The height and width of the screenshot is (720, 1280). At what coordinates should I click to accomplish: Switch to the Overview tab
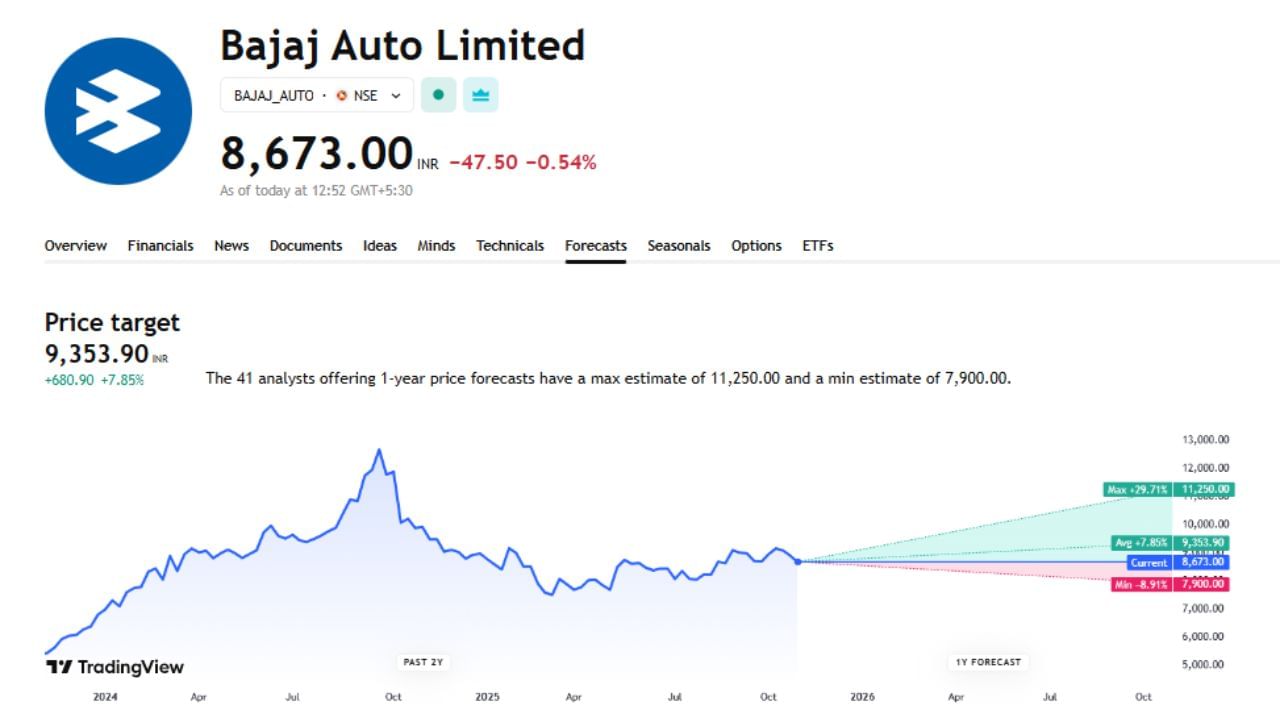click(75, 246)
